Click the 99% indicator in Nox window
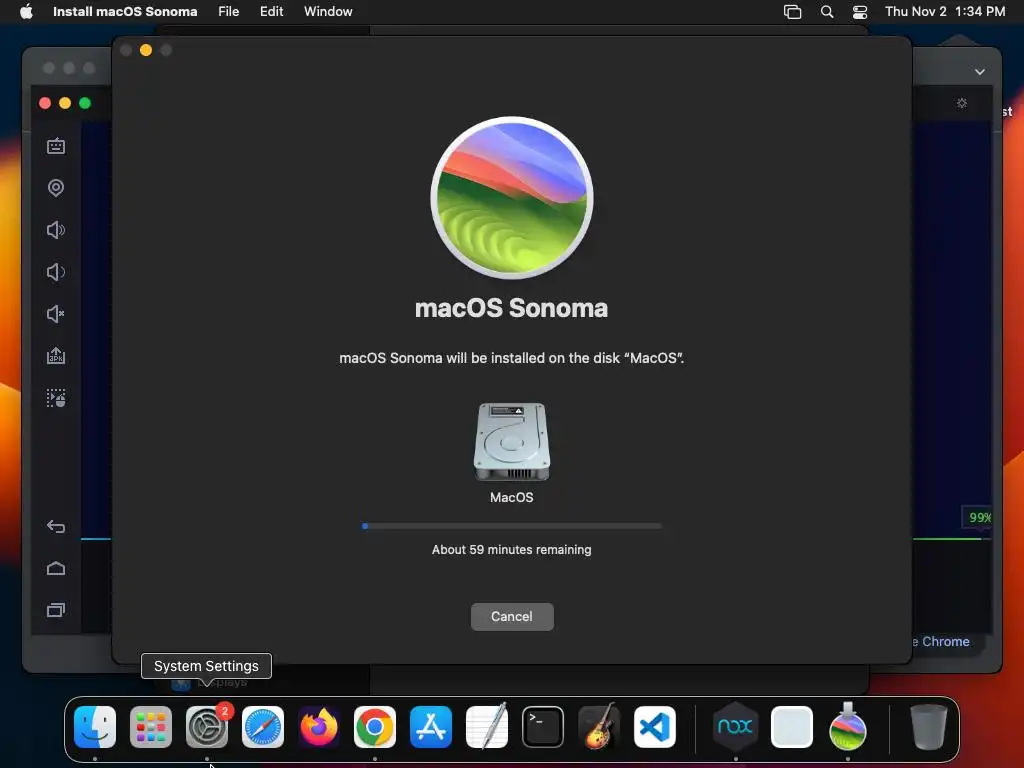The width and height of the screenshot is (1024, 768). coord(979,517)
